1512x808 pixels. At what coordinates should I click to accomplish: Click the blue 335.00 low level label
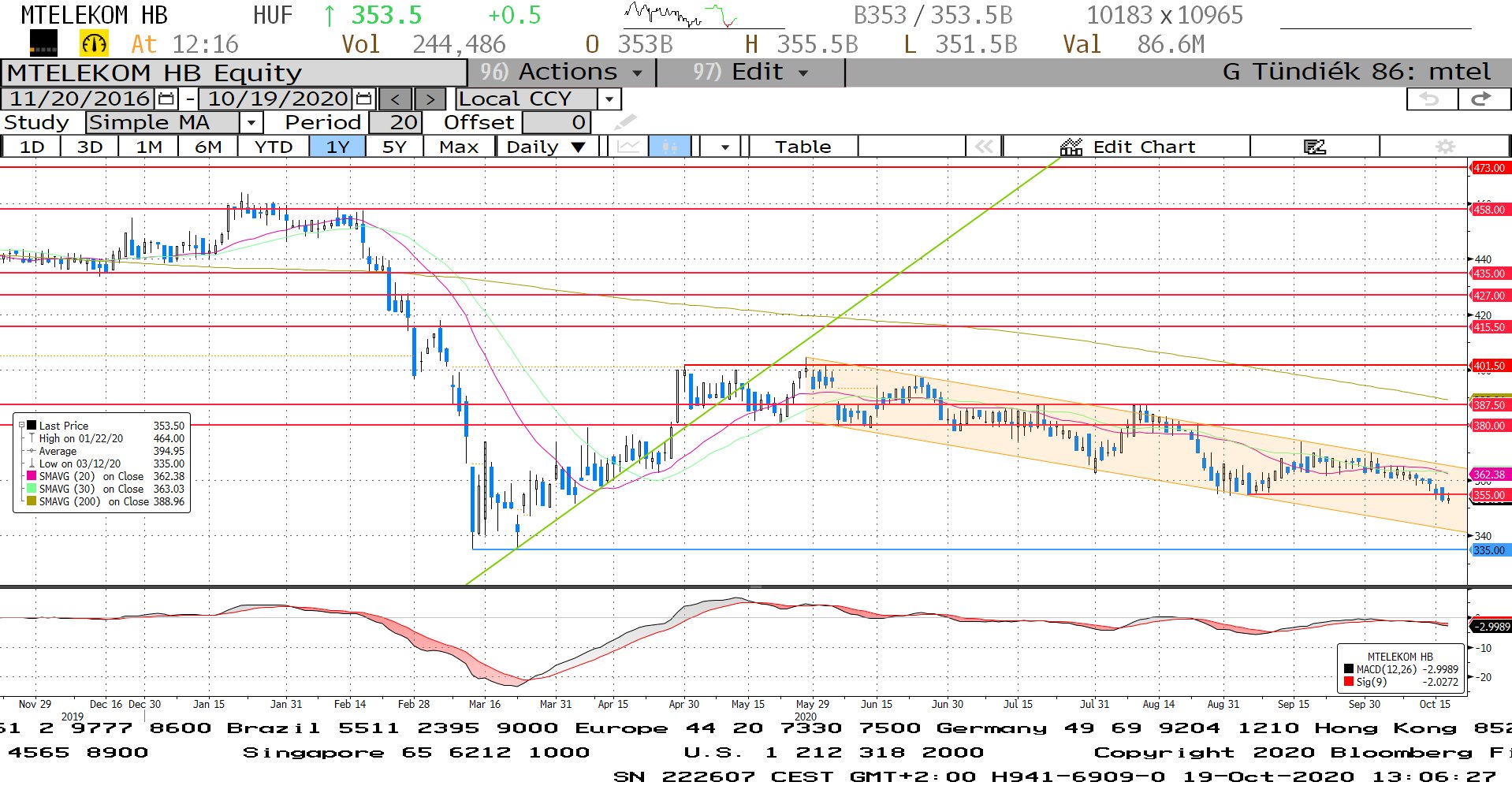1489,550
